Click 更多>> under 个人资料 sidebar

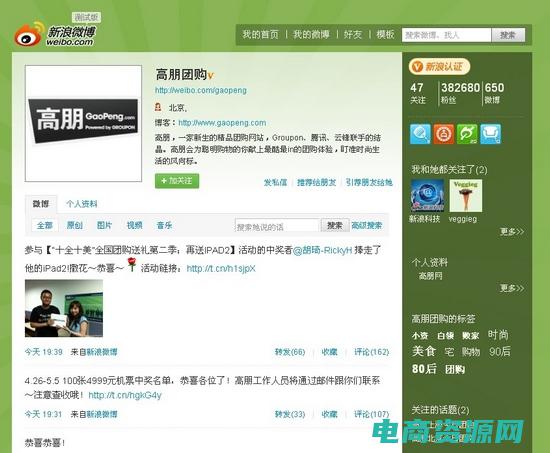512,288
